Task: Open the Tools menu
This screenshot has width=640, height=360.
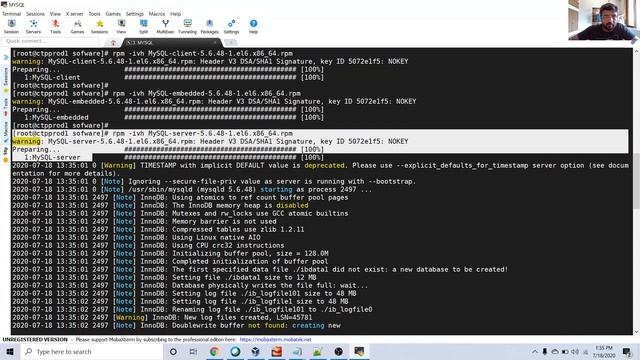Action: pyautogui.click(x=94, y=14)
